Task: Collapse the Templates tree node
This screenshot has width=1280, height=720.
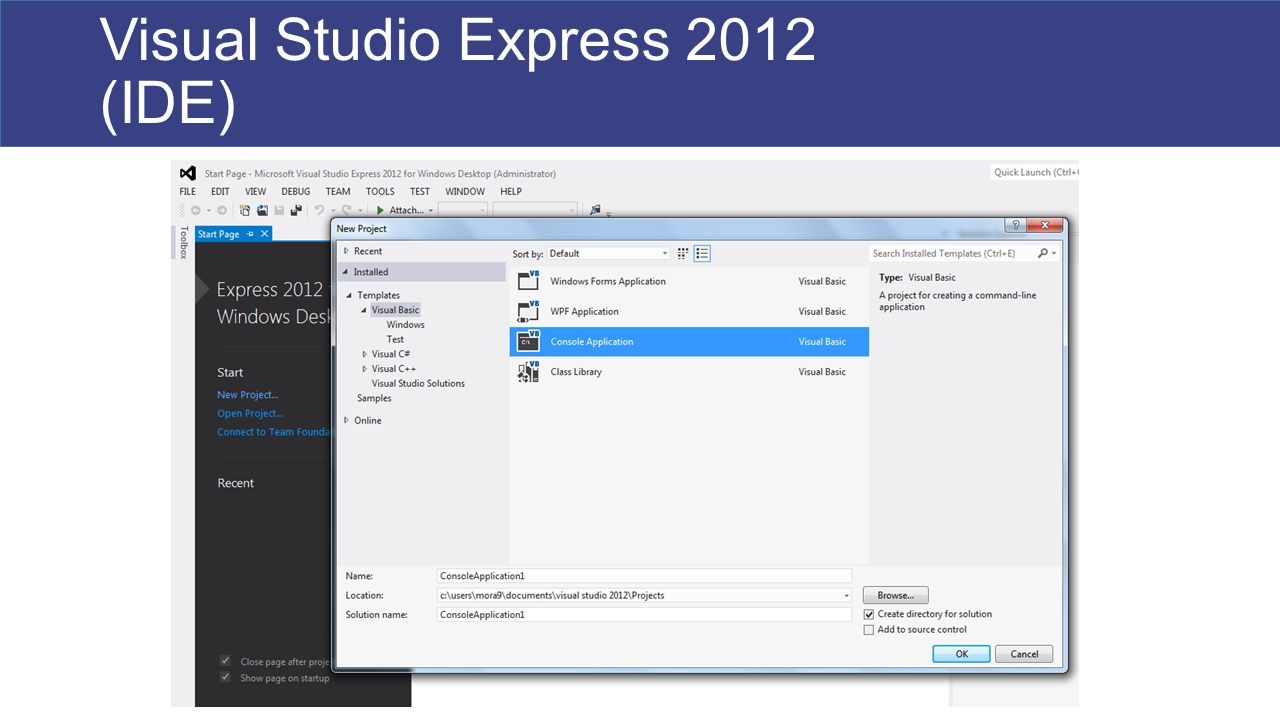Action: 350,295
